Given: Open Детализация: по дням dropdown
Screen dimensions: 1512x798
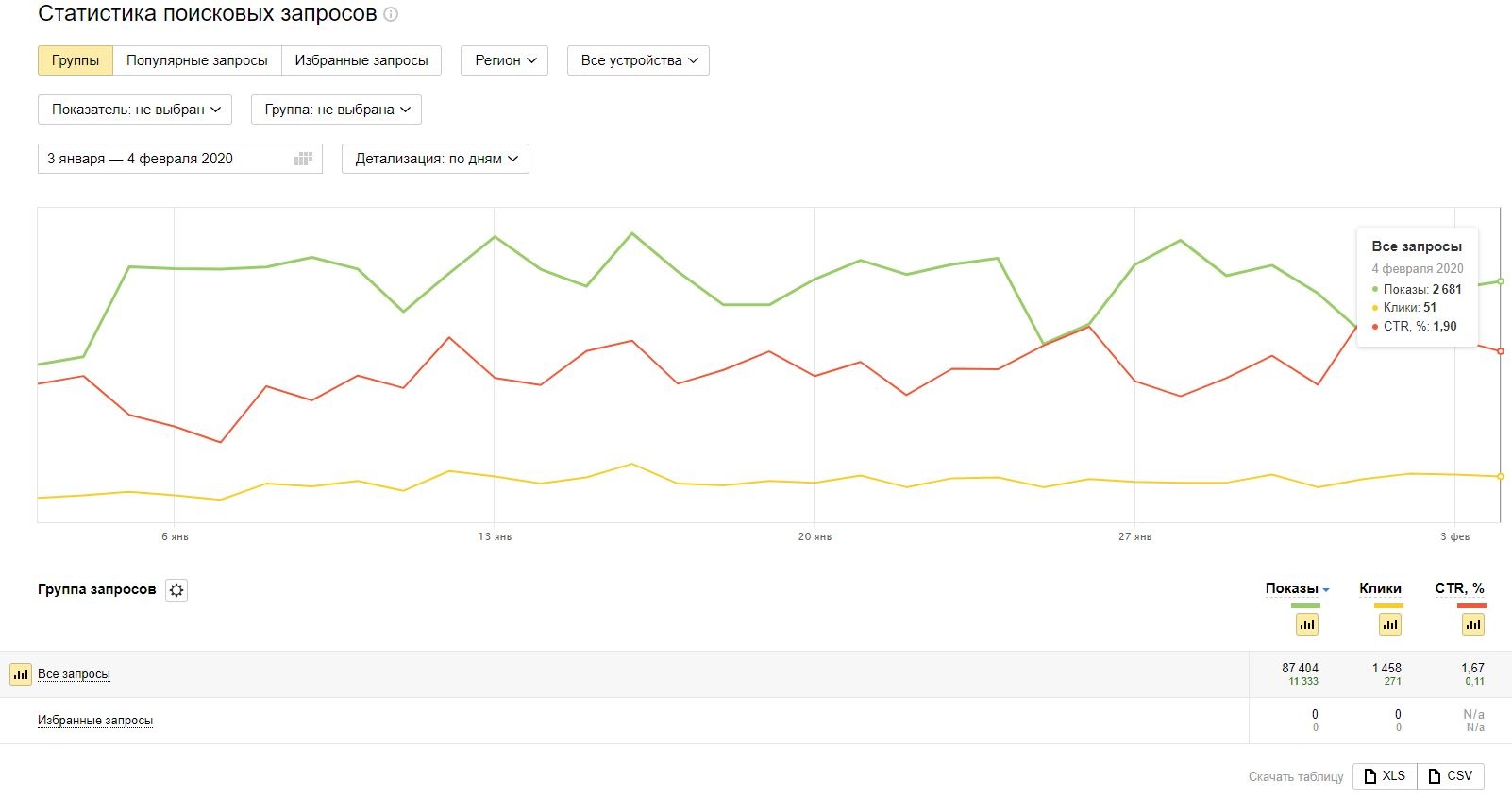Looking at the screenshot, I should click(435, 159).
